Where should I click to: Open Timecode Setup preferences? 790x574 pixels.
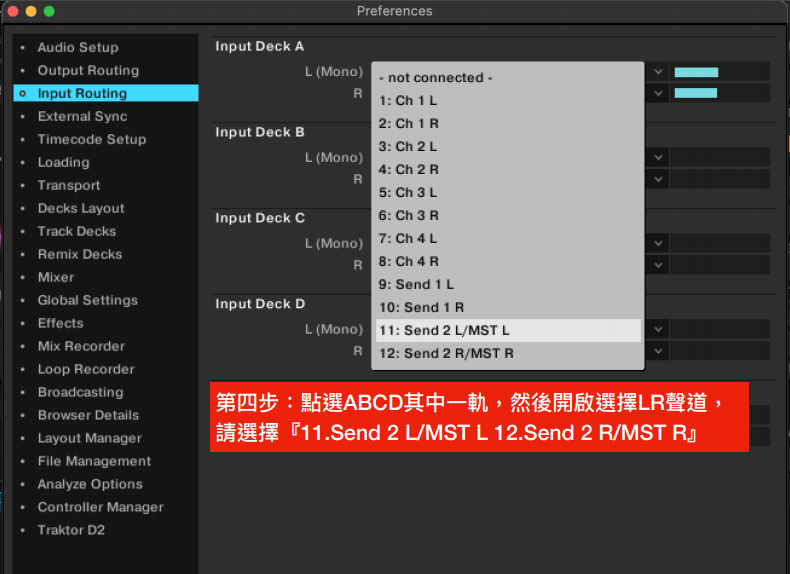(92, 140)
